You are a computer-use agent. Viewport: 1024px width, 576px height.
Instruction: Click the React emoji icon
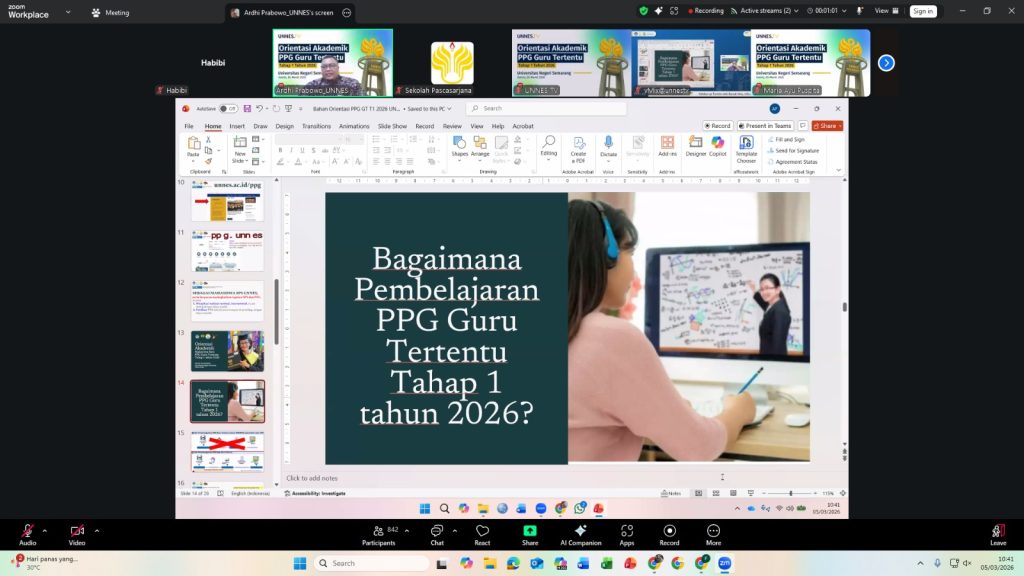482,534
